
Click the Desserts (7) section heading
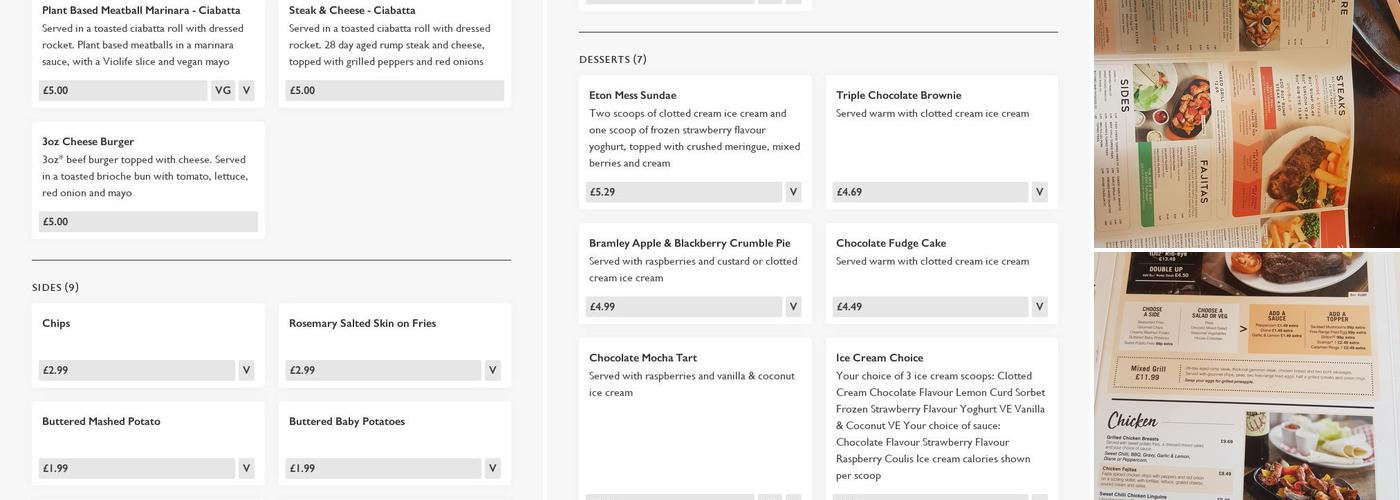[x=613, y=60]
